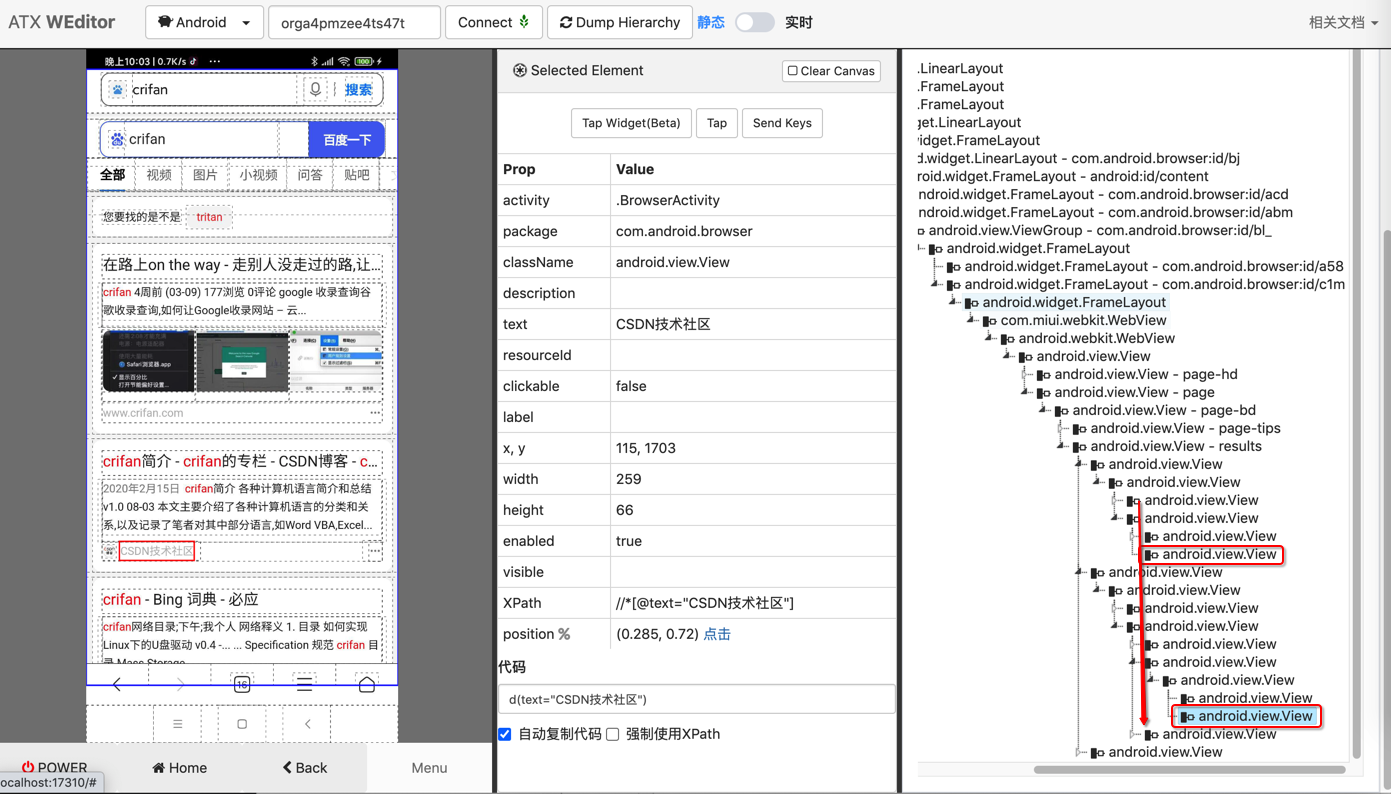Collapse com.miui.webkit.WebView node expander
Image resolution: width=1391 pixels, height=795 pixels.
coord(972,320)
